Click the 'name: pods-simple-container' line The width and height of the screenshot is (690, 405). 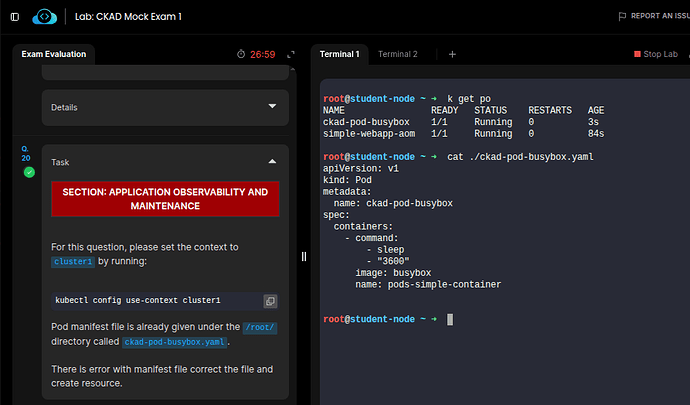[428, 284]
